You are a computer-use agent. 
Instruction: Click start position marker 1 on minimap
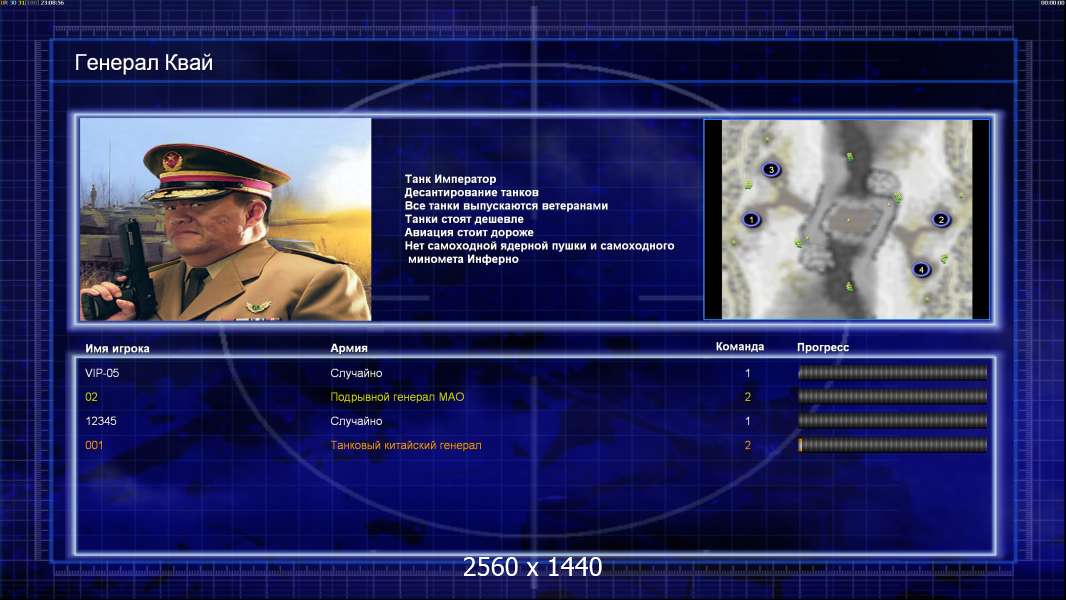(751, 219)
